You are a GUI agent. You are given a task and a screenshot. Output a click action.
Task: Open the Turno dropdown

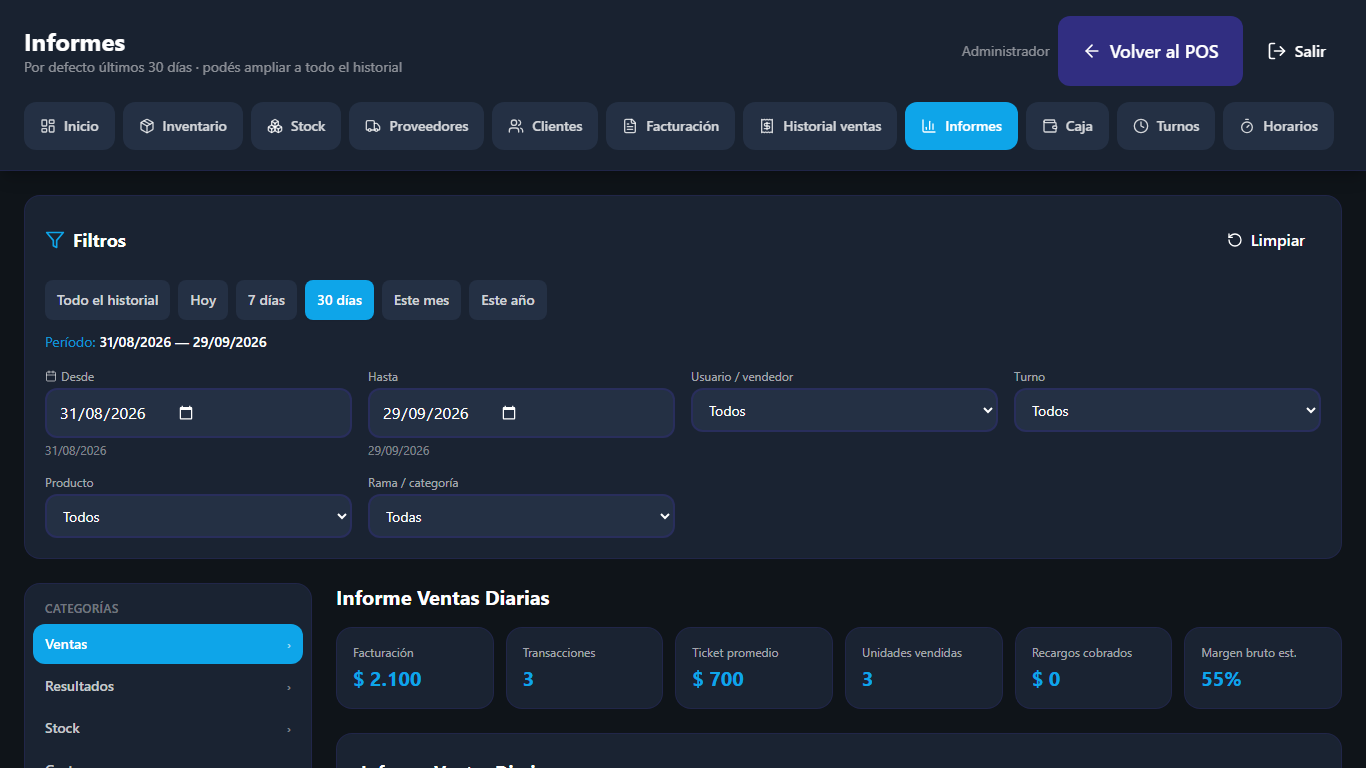point(1167,411)
